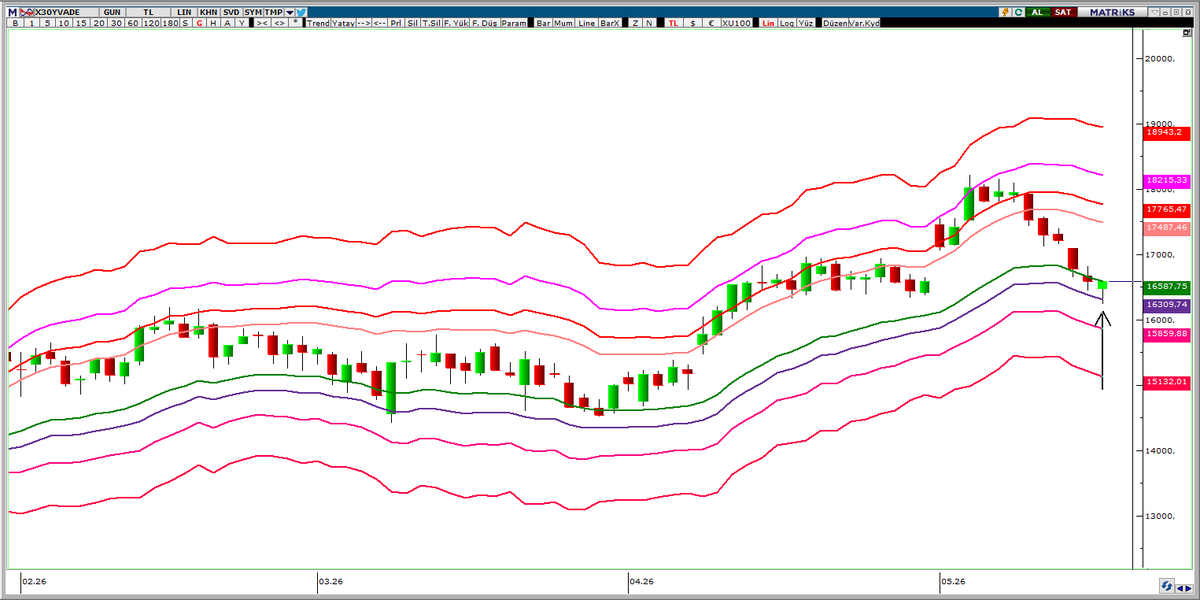Screen dimensions: 1200x600
Task: Click the <> expand chart icon
Action: [279, 23]
